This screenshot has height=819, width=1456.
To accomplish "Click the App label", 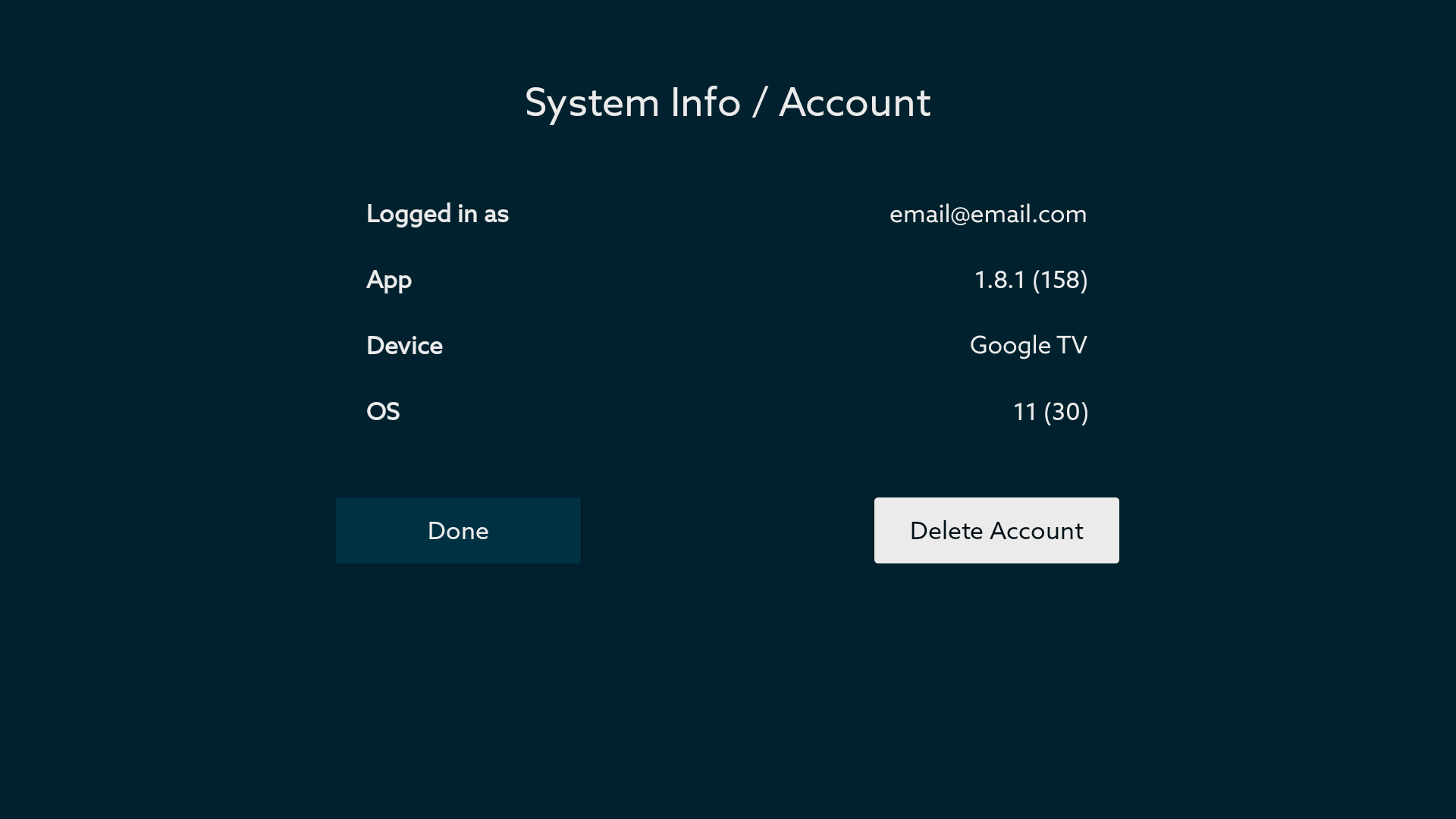I will point(389,280).
